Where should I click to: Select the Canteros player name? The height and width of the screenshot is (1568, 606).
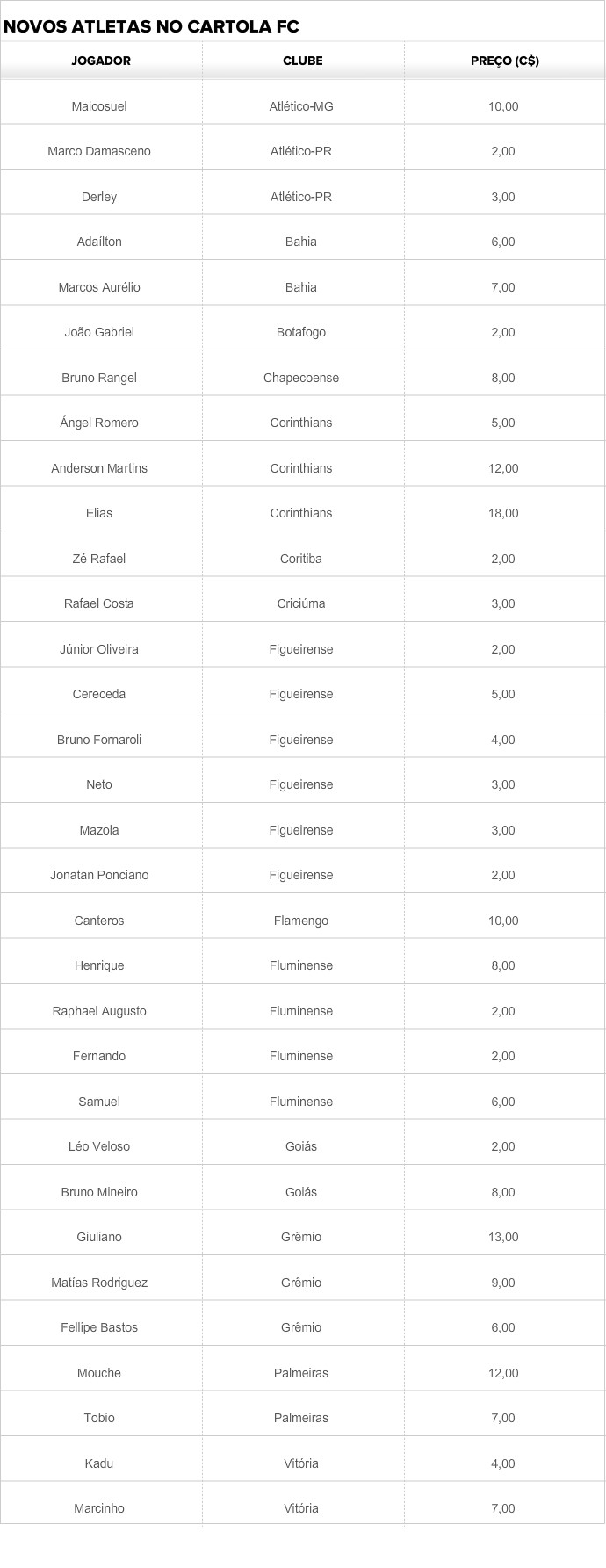coord(99,921)
